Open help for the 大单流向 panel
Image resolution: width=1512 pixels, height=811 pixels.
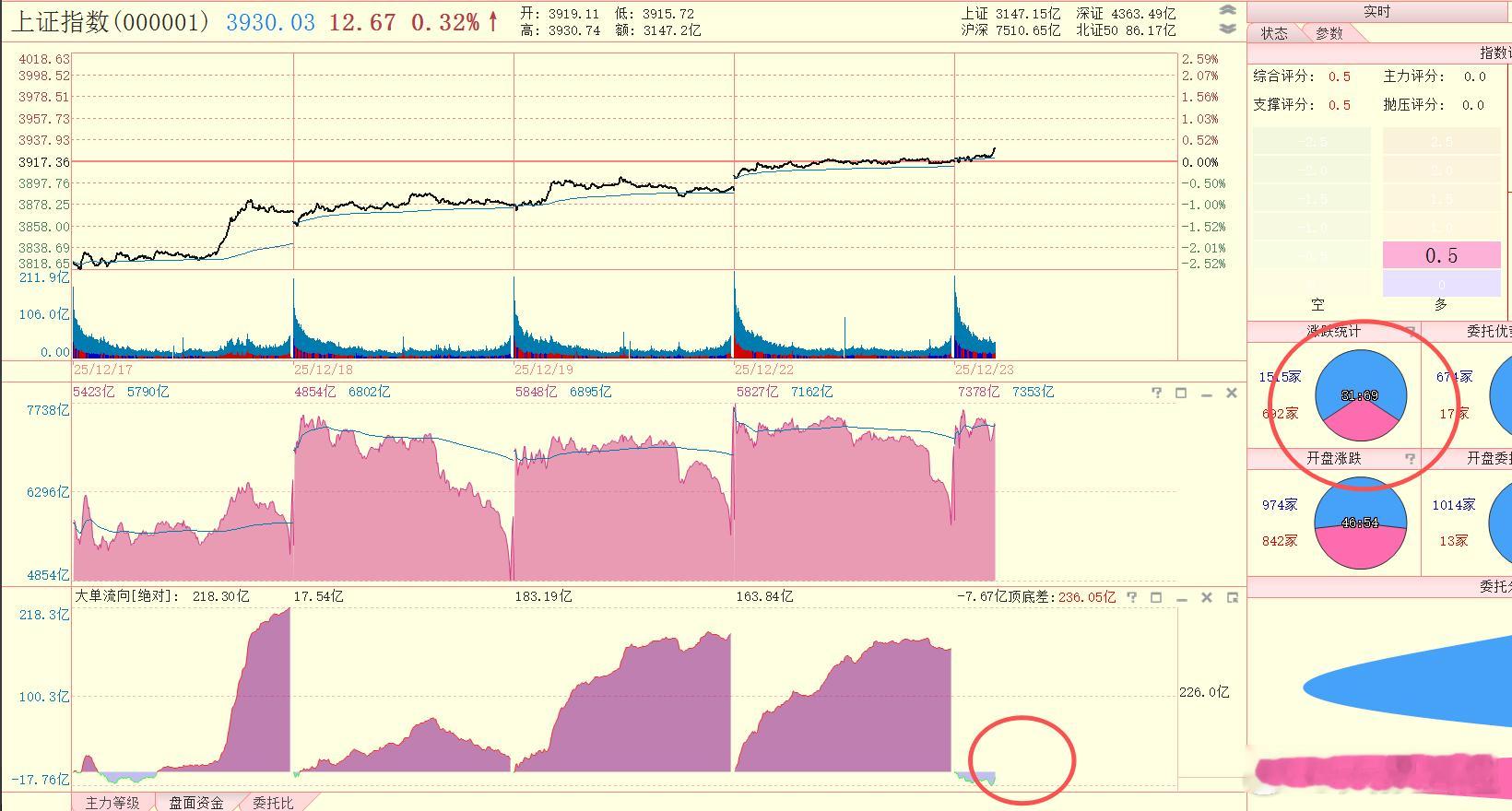1131,597
